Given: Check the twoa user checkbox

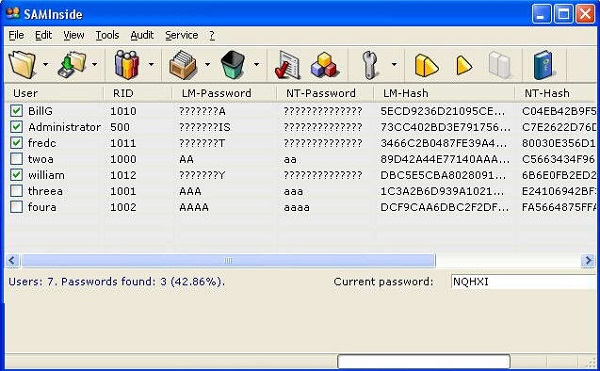Looking at the screenshot, I should pos(16,159).
